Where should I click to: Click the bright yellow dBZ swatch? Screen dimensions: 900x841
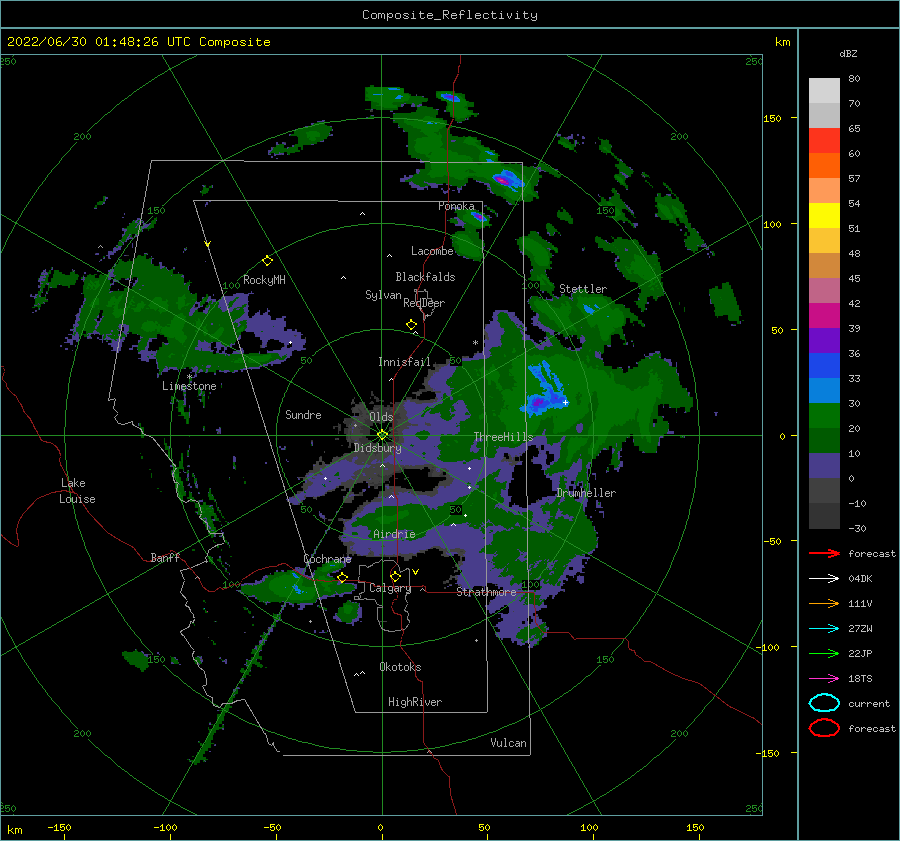tap(824, 216)
